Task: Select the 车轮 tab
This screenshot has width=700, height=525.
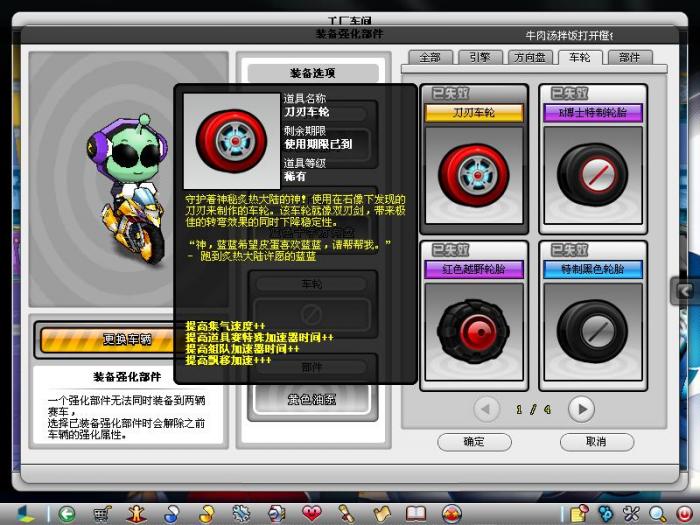Action: pyautogui.click(x=580, y=58)
